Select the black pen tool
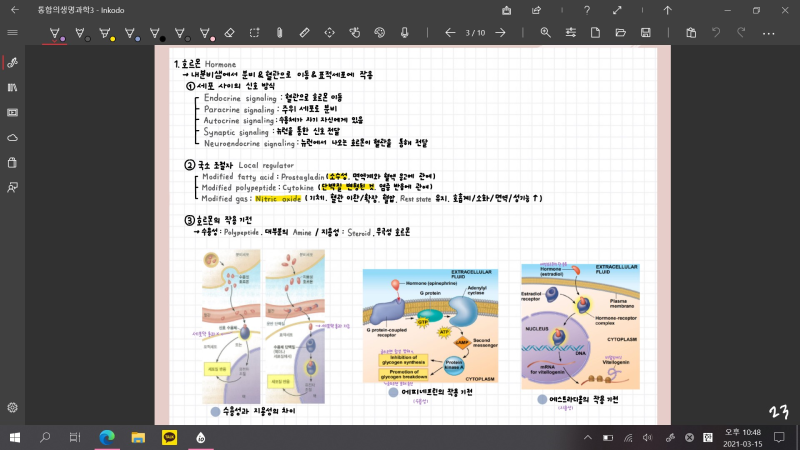The height and width of the screenshot is (450, 800). [156, 34]
